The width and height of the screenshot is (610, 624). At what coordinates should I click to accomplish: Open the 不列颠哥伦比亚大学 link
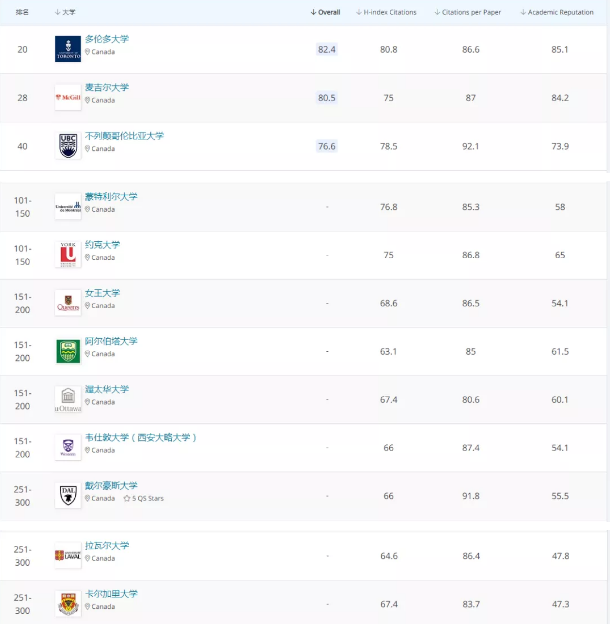(x=124, y=136)
